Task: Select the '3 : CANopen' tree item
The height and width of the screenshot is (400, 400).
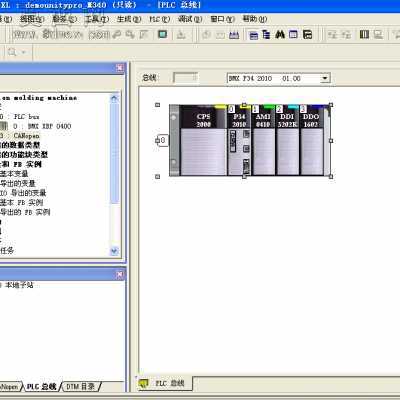Action: (x=20, y=136)
